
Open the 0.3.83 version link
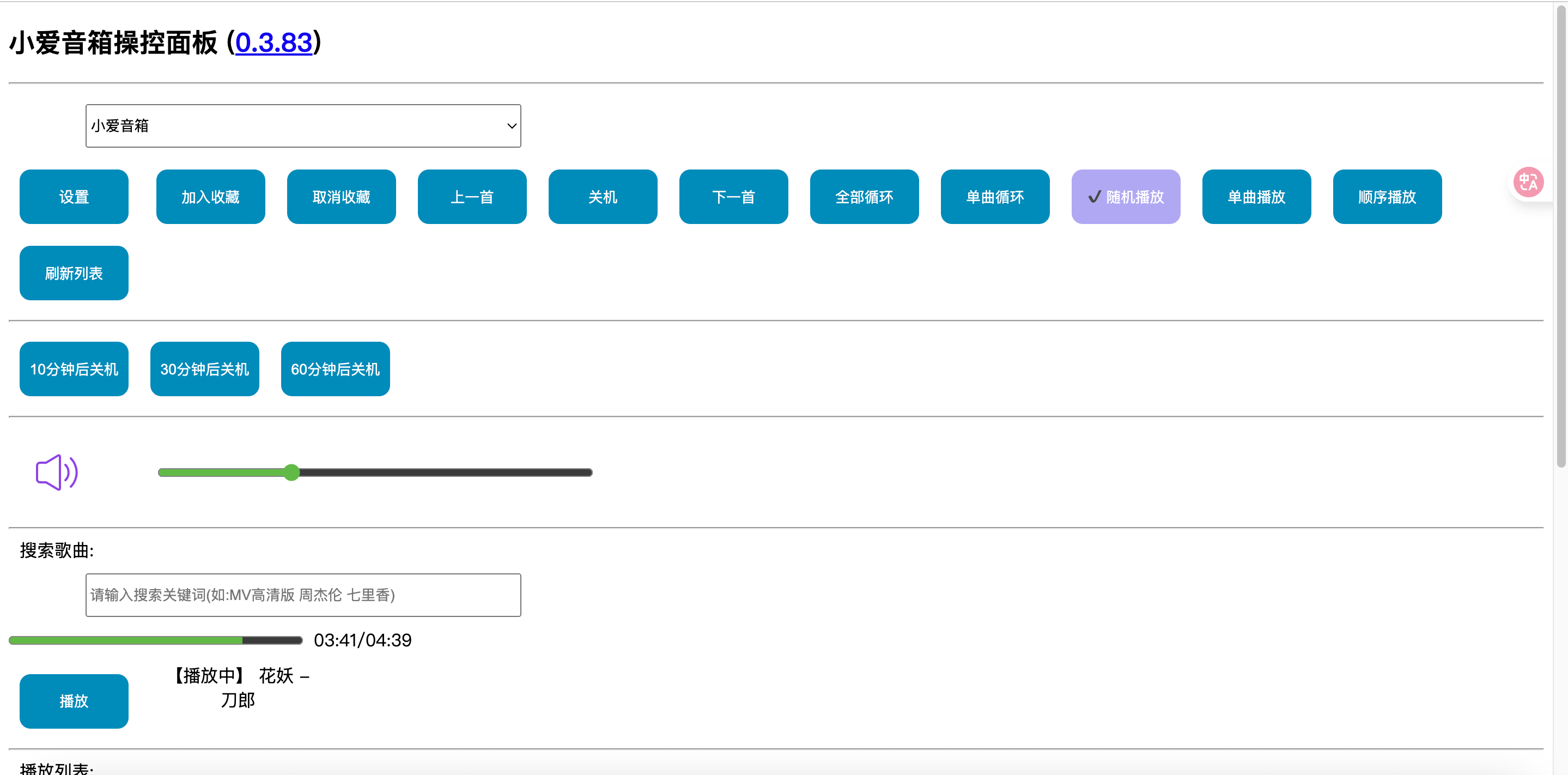click(x=274, y=43)
